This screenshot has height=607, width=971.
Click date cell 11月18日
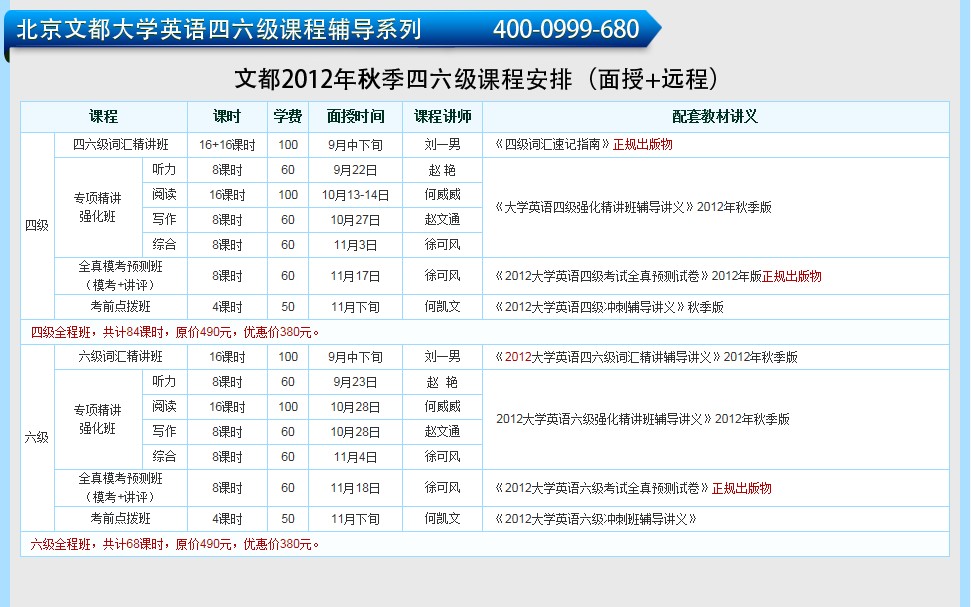pyautogui.click(x=355, y=488)
